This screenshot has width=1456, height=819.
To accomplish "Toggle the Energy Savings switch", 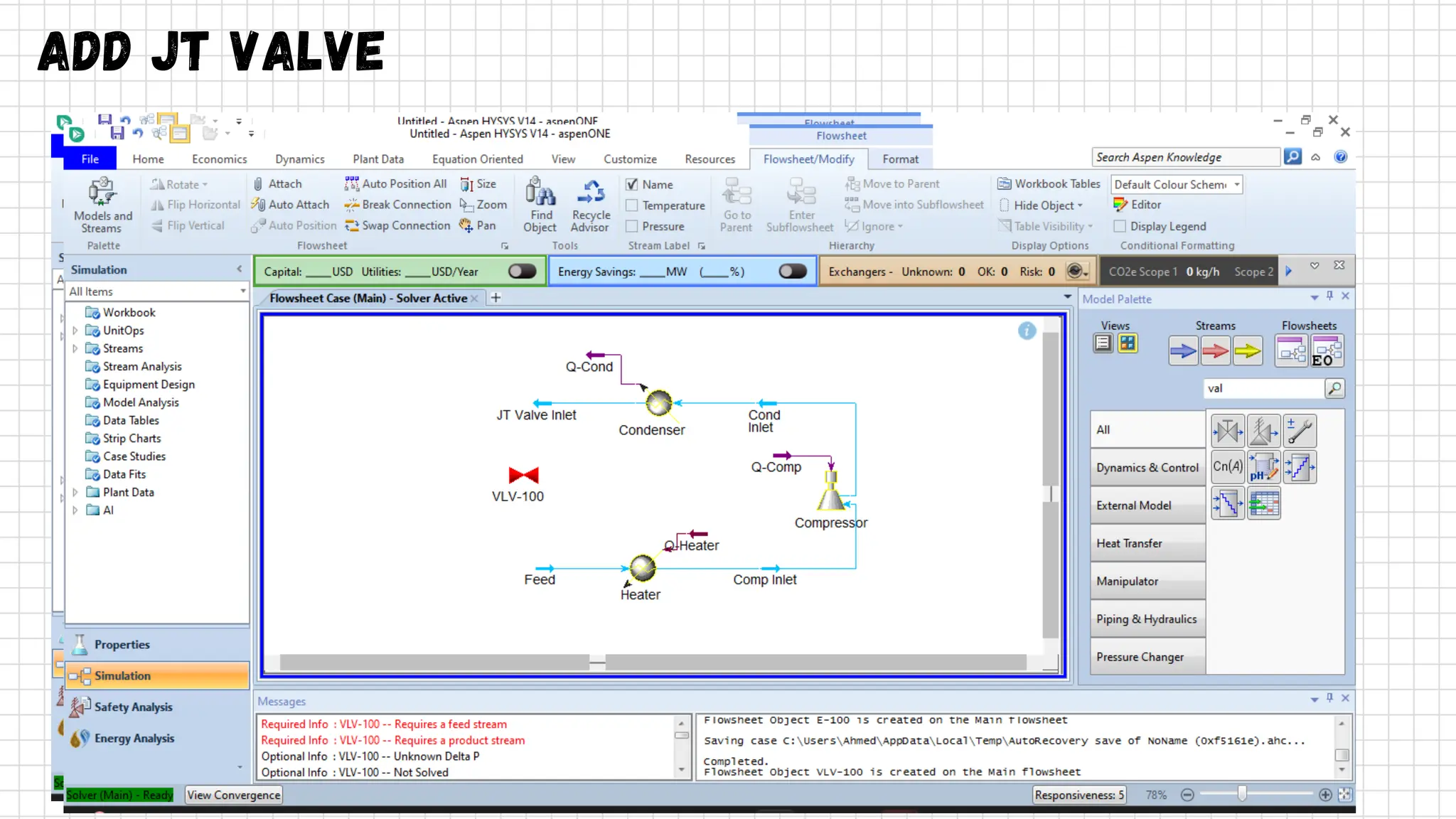I will 793,272.
